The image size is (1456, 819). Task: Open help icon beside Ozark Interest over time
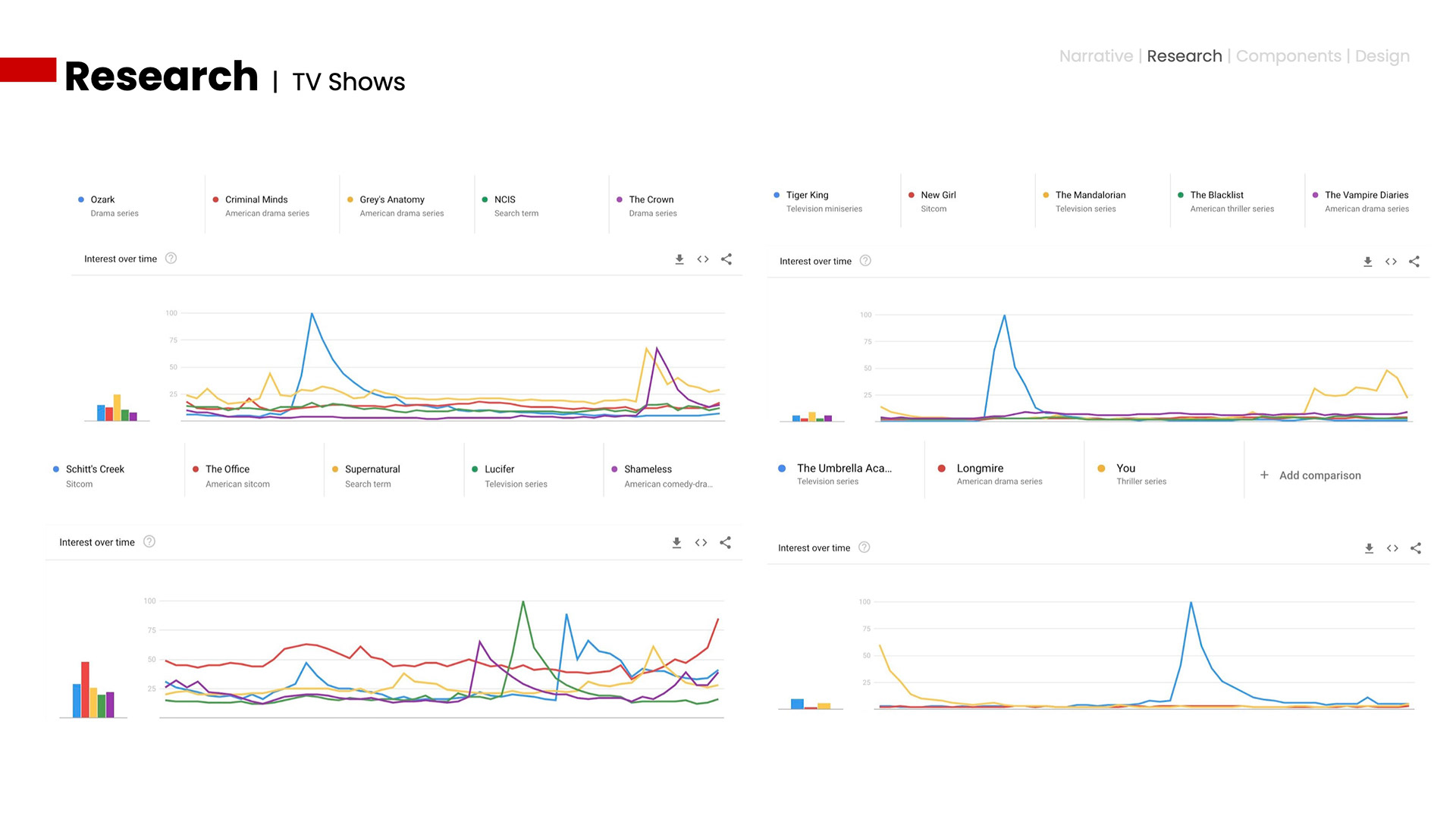[171, 259]
